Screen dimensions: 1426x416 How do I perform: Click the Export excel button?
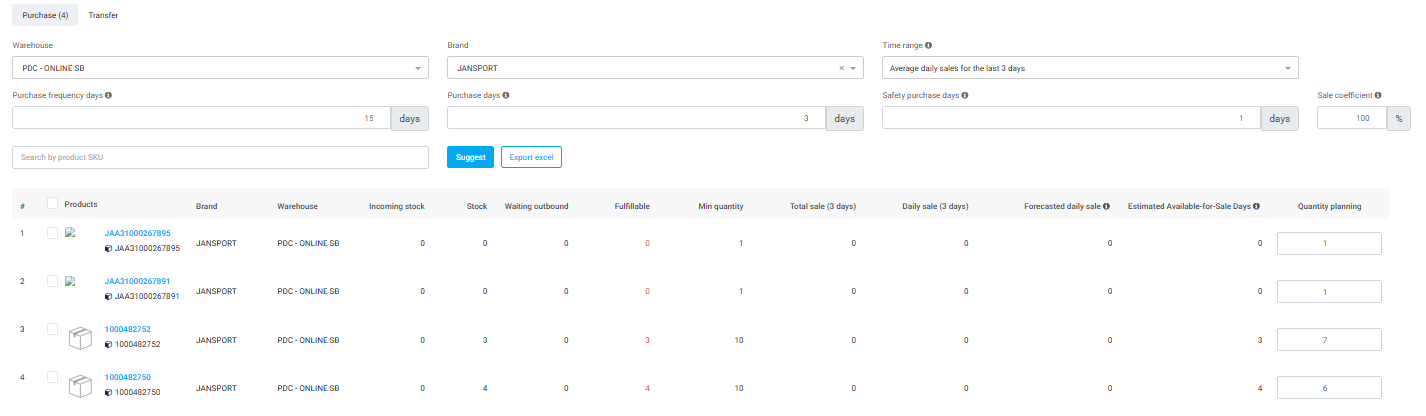[x=531, y=157]
